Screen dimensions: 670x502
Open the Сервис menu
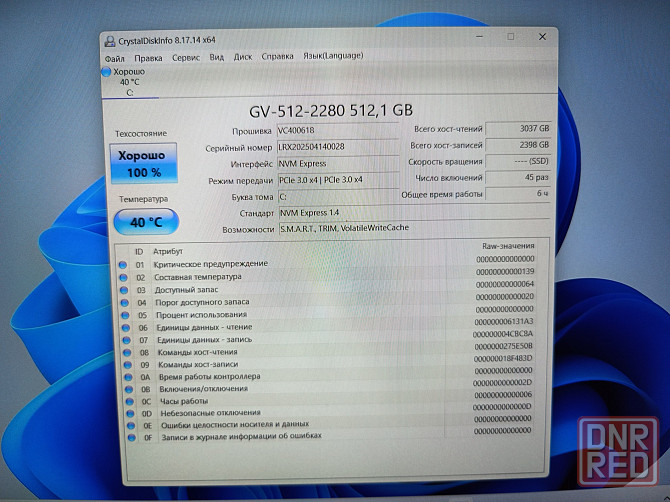point(186,57)
